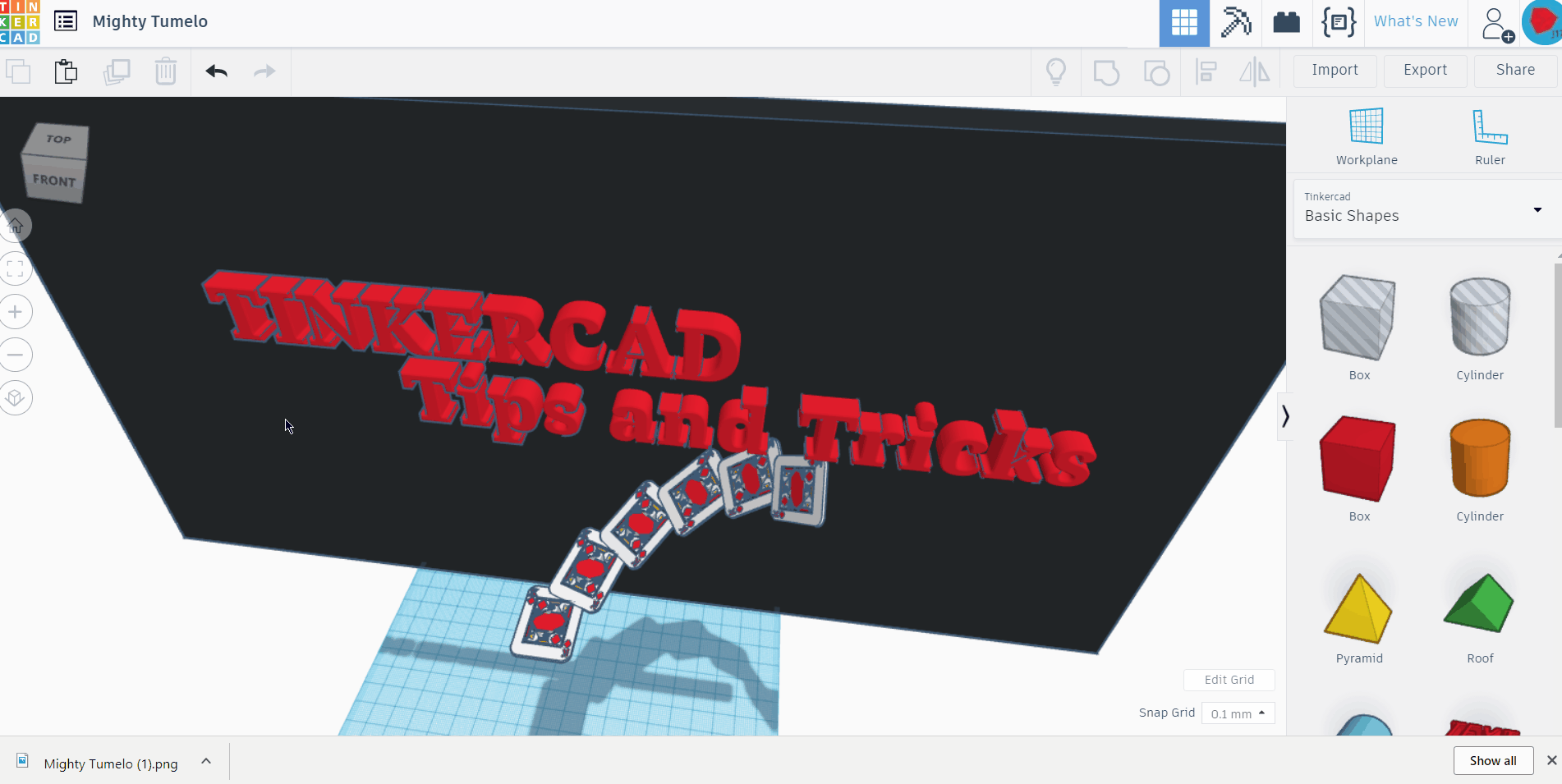Click Home view icon to reset camera
1562x784 pixels.
coord(16,226)
